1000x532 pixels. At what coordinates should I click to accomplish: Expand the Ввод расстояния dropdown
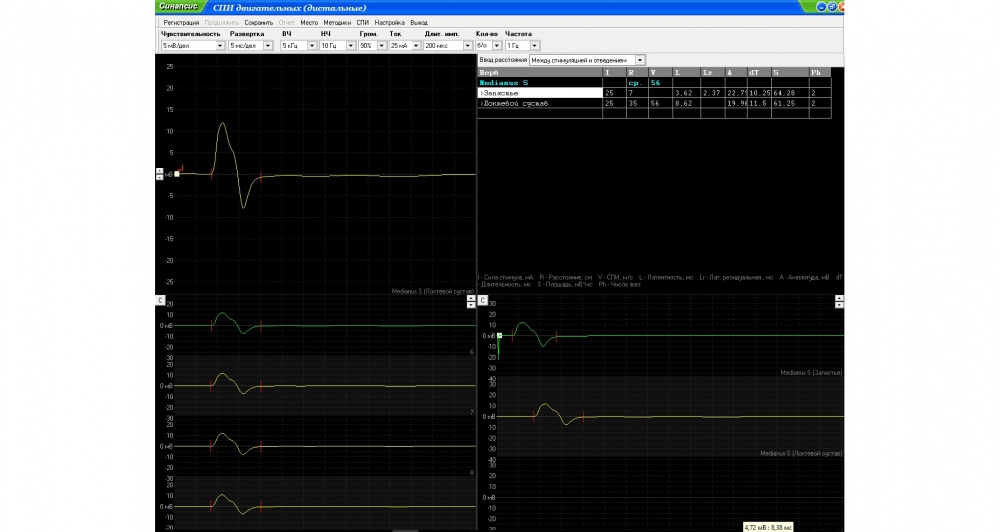(640, 60)
